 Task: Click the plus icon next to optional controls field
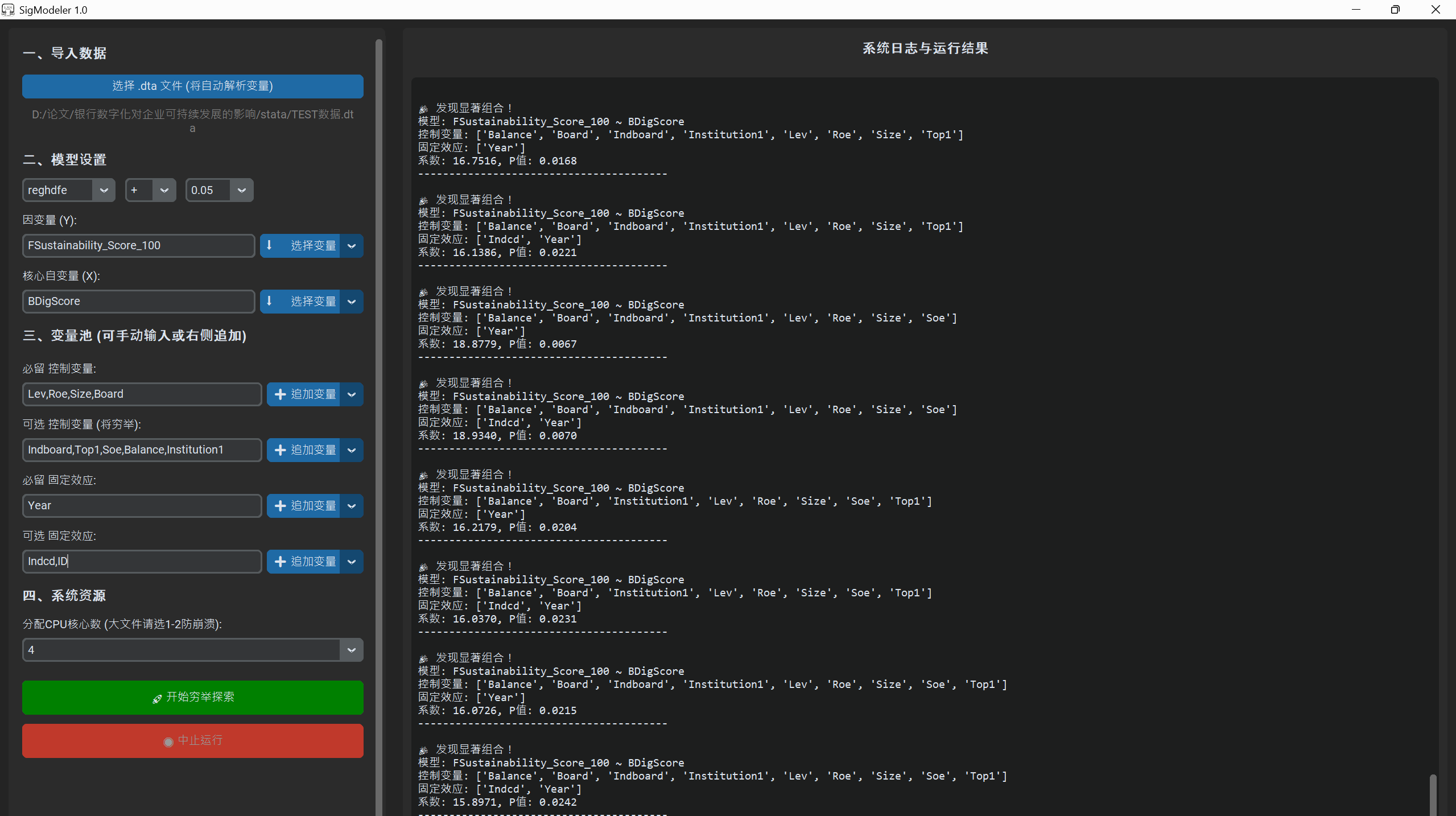pyautogui.click(x=280, y=450)
